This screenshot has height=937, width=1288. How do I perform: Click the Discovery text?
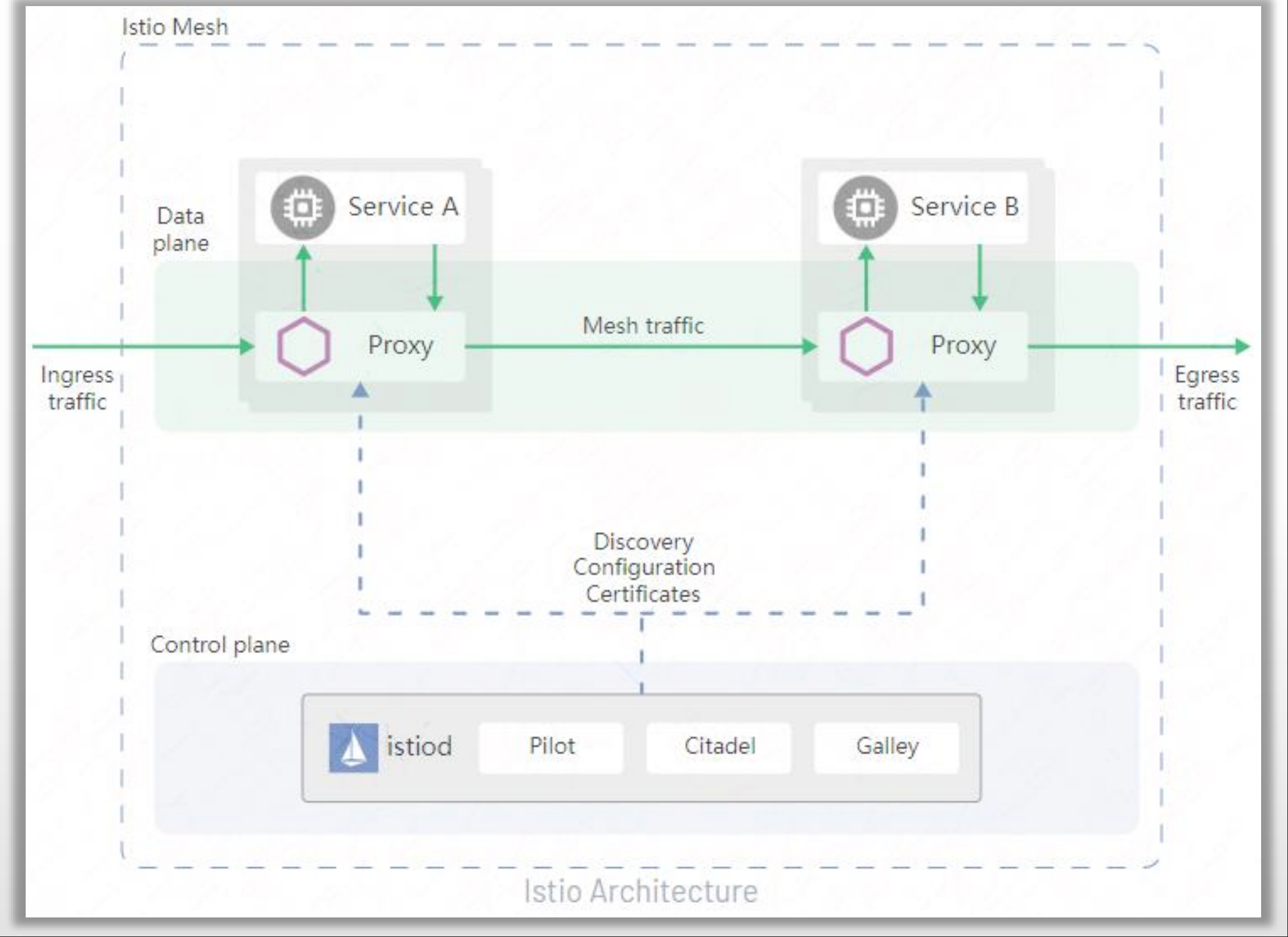tap(643, 542)
